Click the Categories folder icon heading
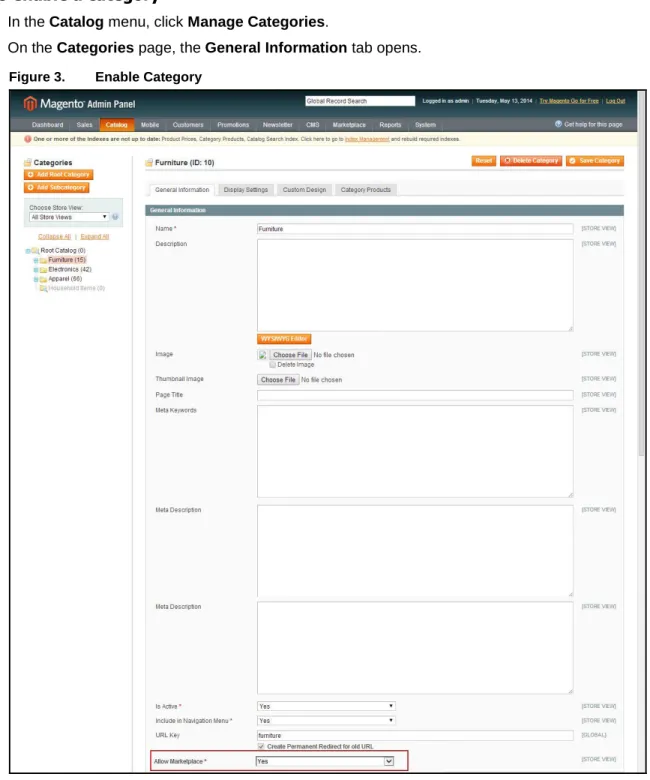The image size is (650, 780). 28,163
